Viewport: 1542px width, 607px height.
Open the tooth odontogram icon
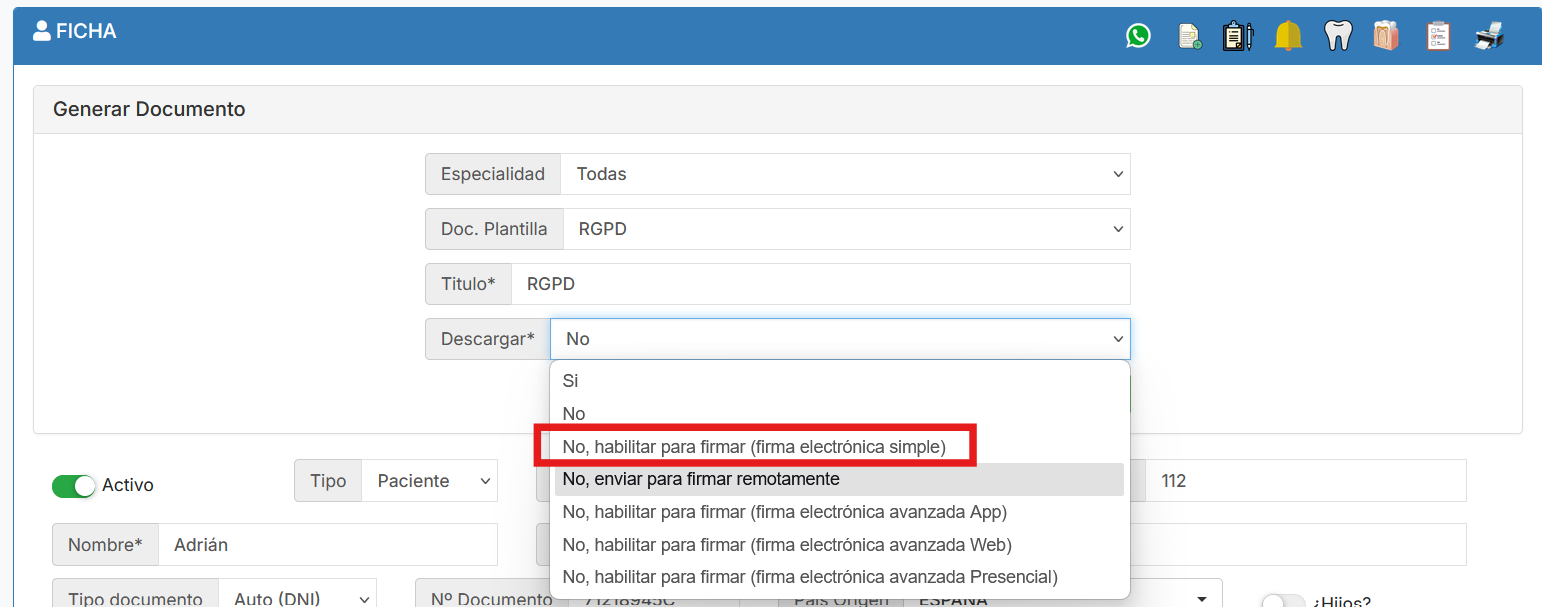tap(1338, 36)
